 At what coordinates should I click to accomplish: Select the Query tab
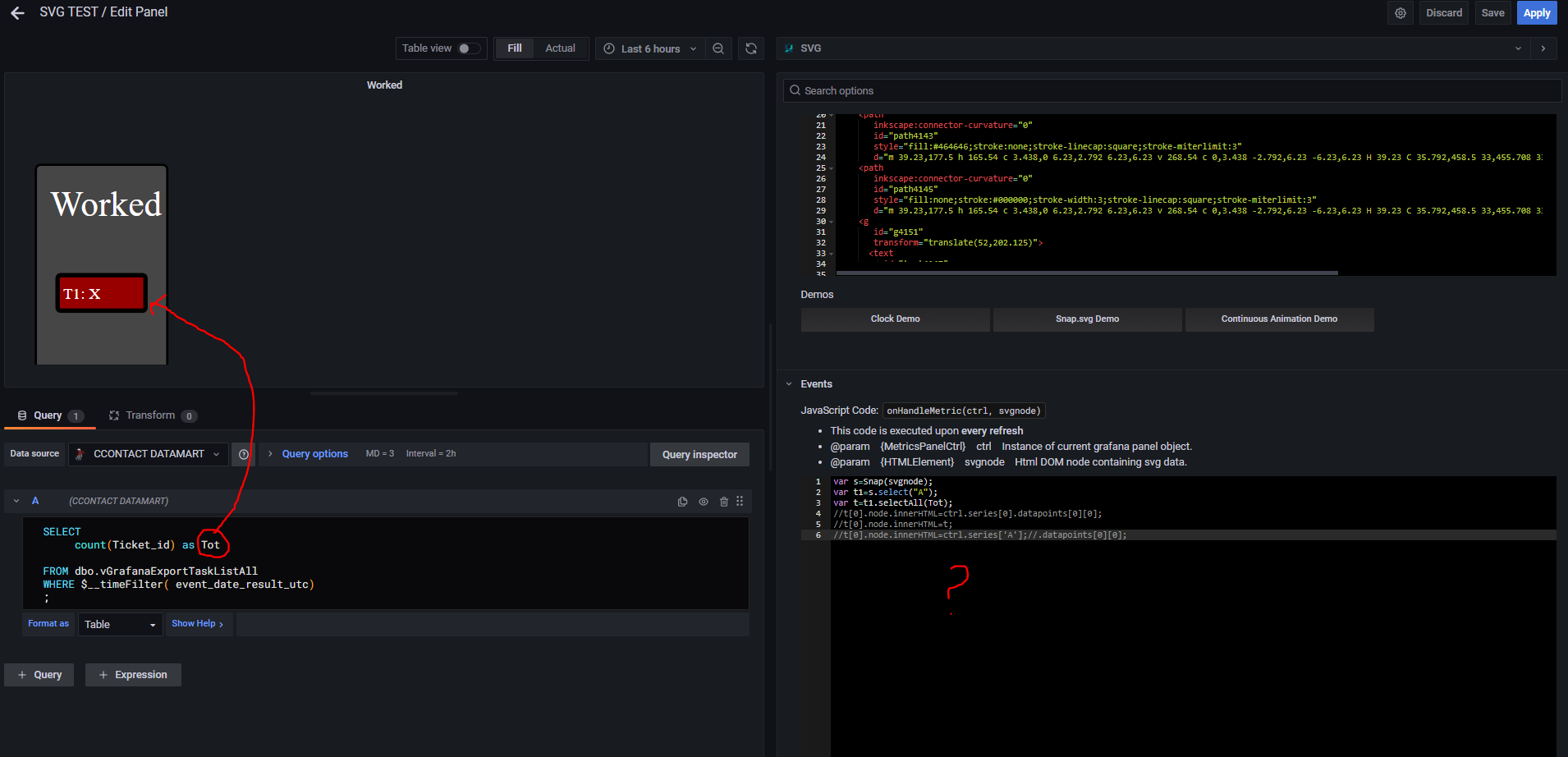tap(49, 415)
